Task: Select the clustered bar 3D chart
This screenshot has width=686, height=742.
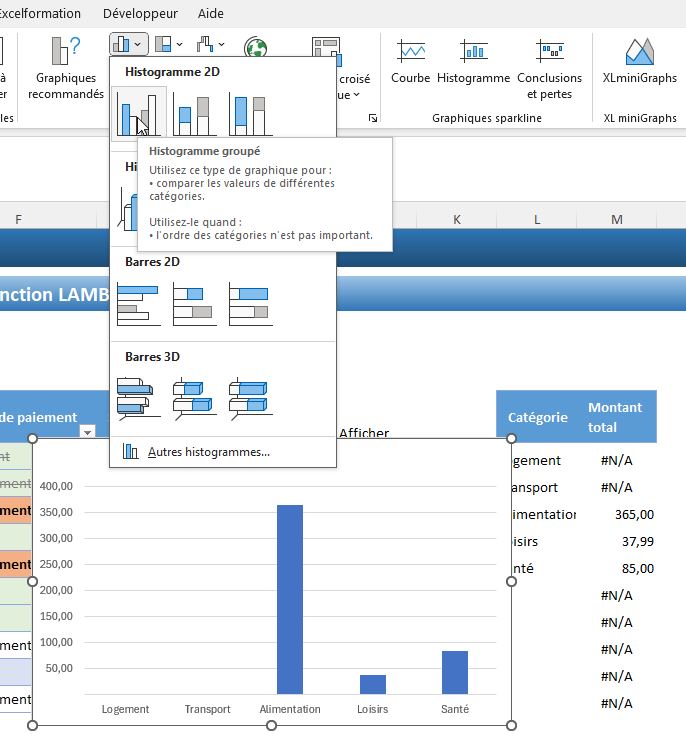Action: [139, 398]
